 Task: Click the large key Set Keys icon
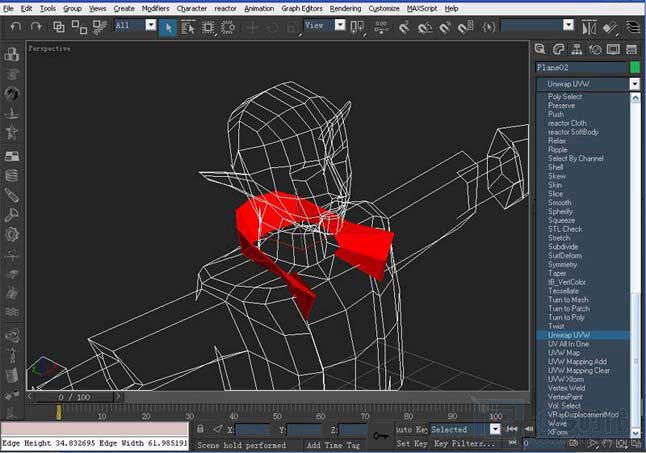pos(381,435)
